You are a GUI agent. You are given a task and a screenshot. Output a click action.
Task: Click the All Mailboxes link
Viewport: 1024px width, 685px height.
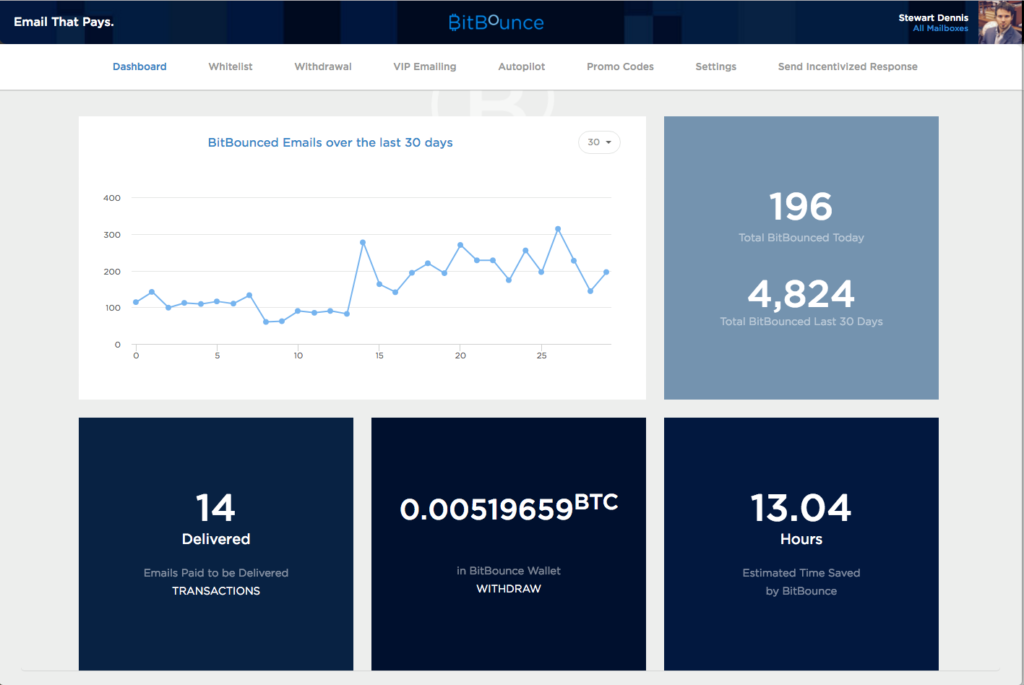940,29
